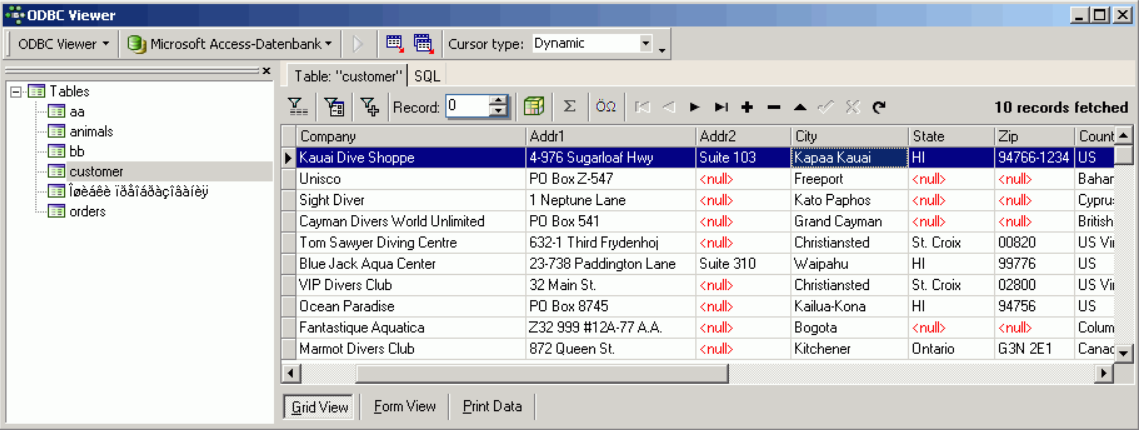Viewport: 1140px width, 431px height.
Task: Click the ÖΩ character set icon
Action: tap(605, 107)
